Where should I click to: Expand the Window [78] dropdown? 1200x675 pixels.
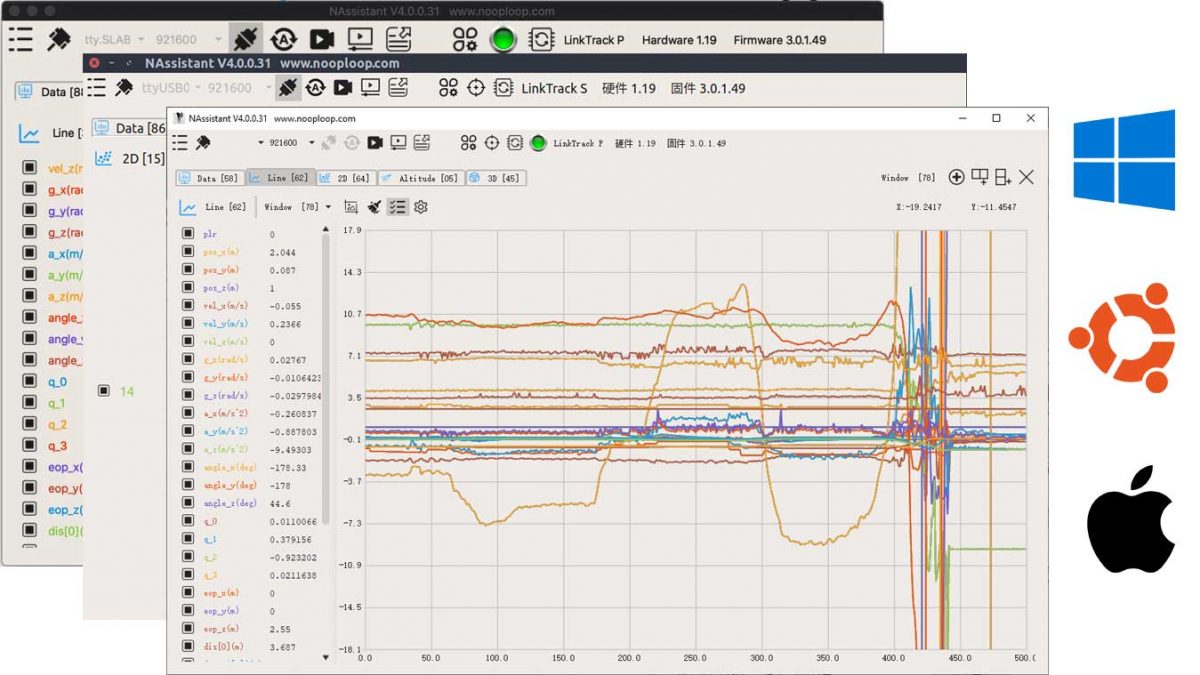[x=298, y=207]
